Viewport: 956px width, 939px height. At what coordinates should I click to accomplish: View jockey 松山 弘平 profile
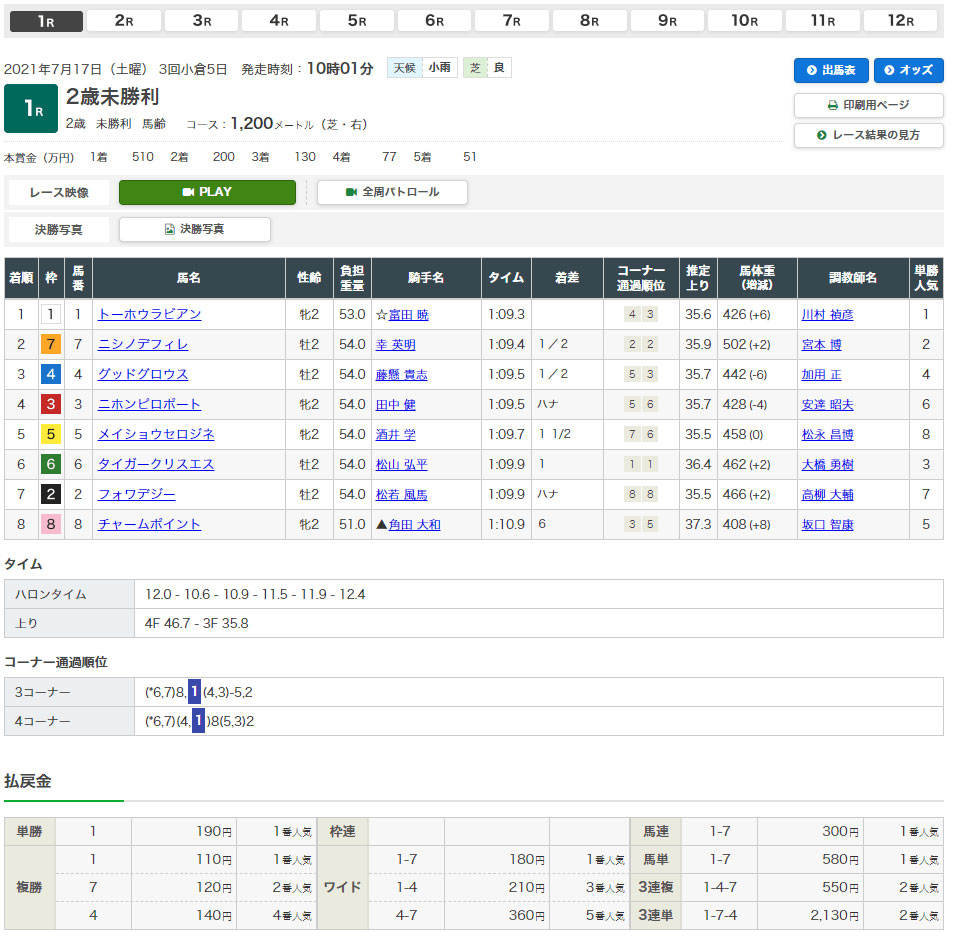[401, 464]
